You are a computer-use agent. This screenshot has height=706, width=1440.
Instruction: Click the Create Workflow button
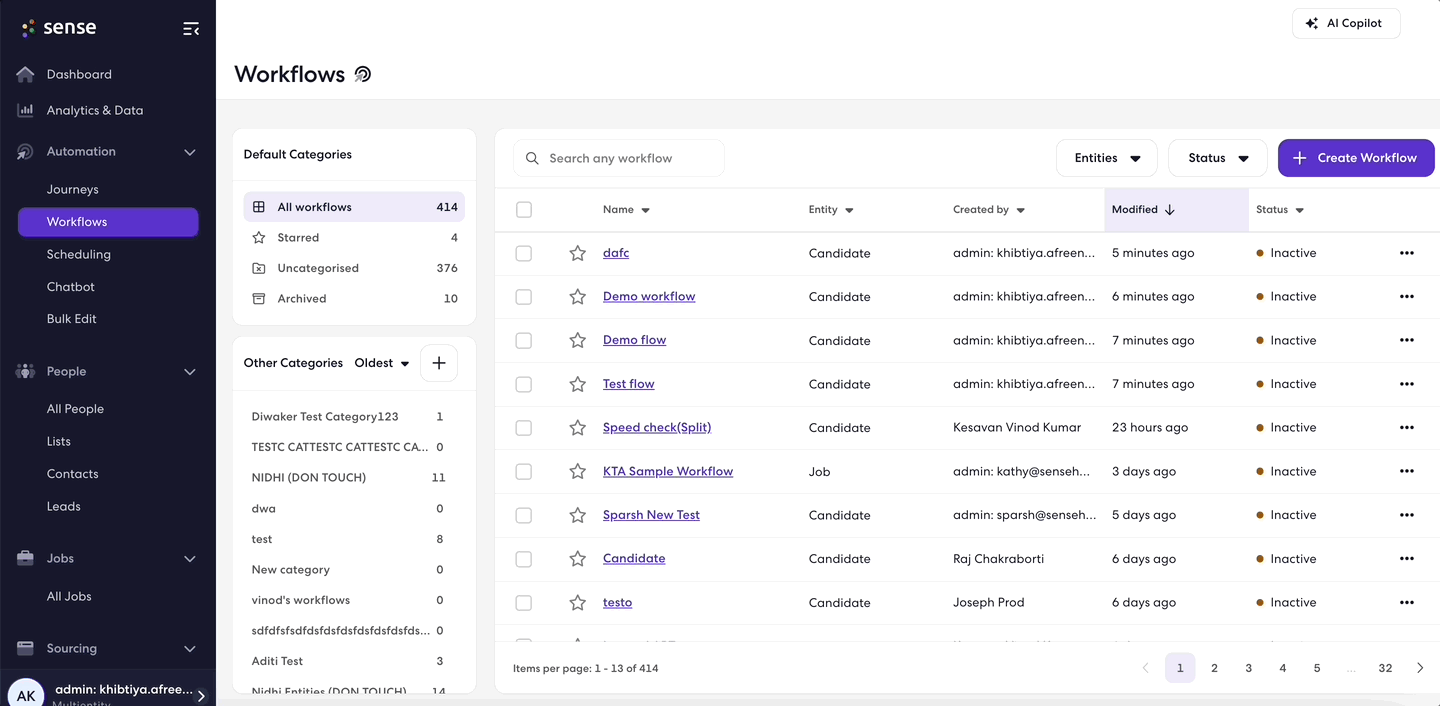pyautogui.click(x=1356, y=157)
